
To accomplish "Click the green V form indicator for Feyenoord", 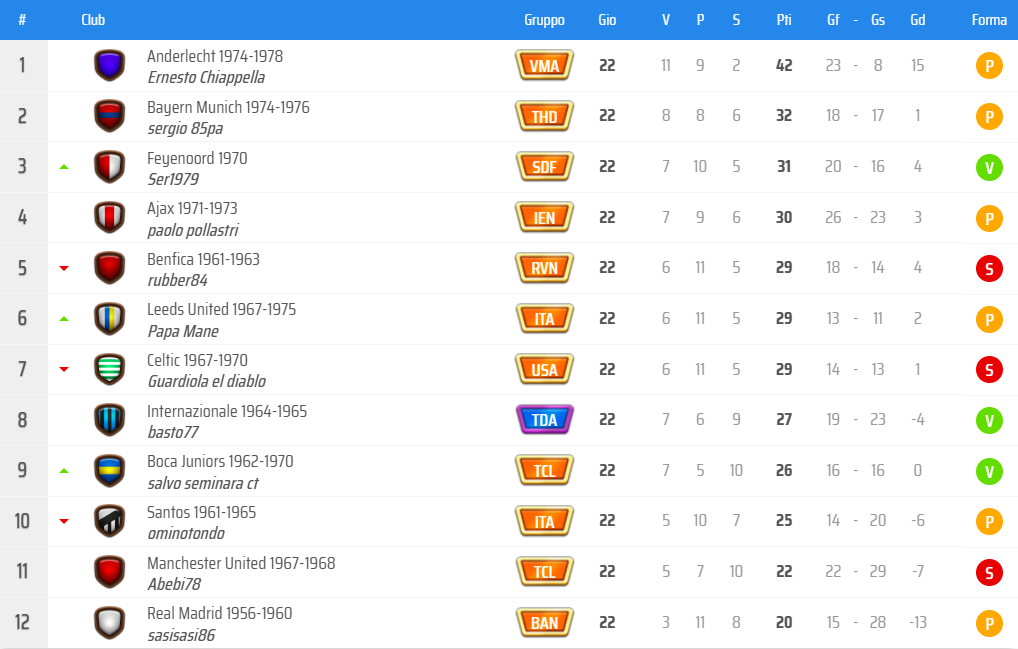I will click(x=989, y=167).
